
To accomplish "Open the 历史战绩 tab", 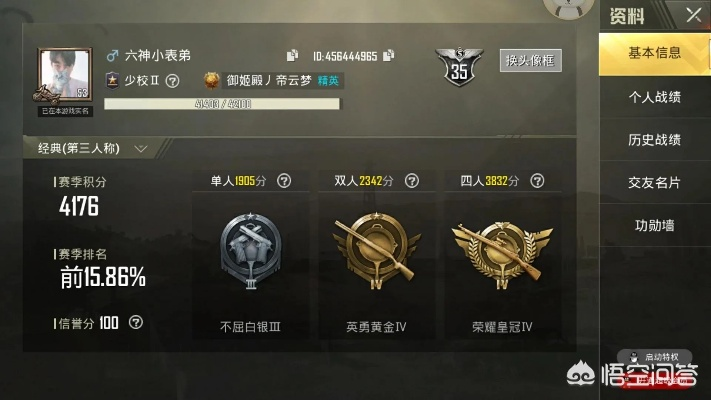I will tap(654, 140).
